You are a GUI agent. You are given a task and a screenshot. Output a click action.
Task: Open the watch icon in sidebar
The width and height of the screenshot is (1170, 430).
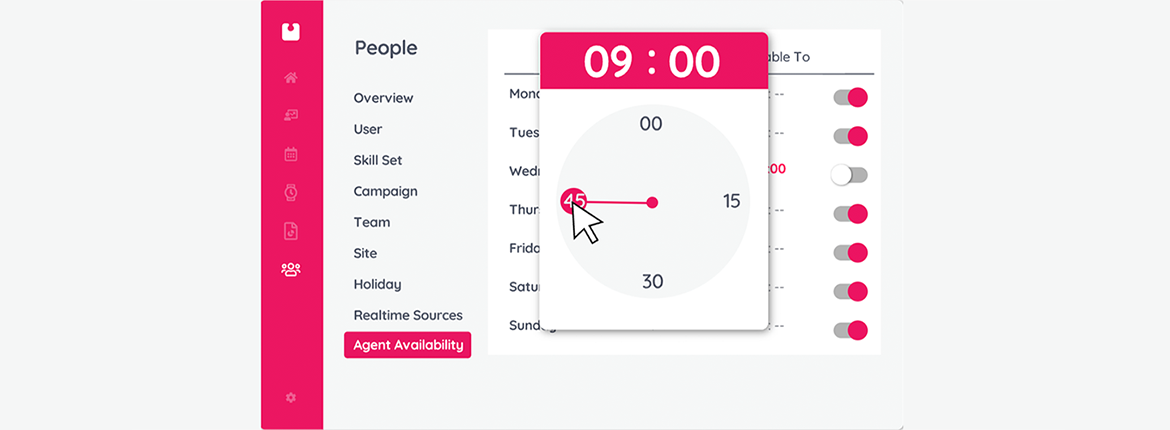[x=291, y=193]
